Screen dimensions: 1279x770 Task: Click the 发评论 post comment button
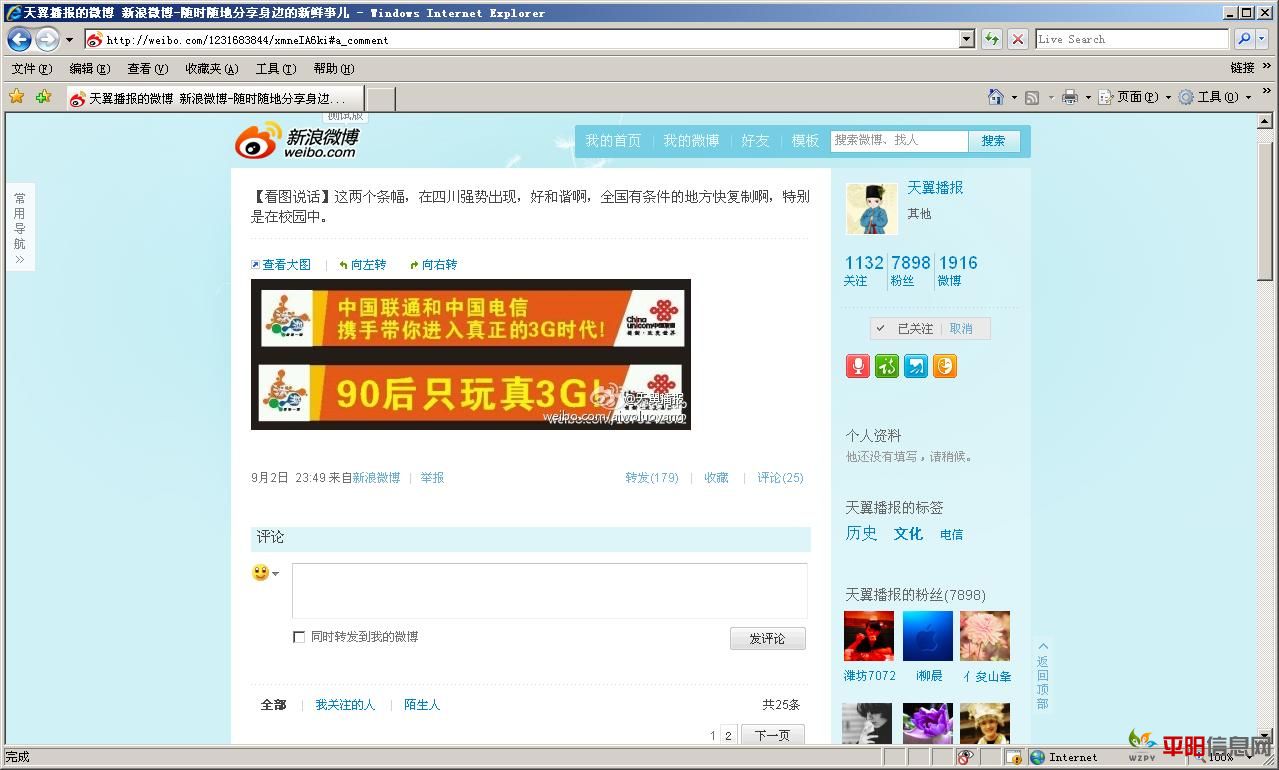[x=767, y=639]
